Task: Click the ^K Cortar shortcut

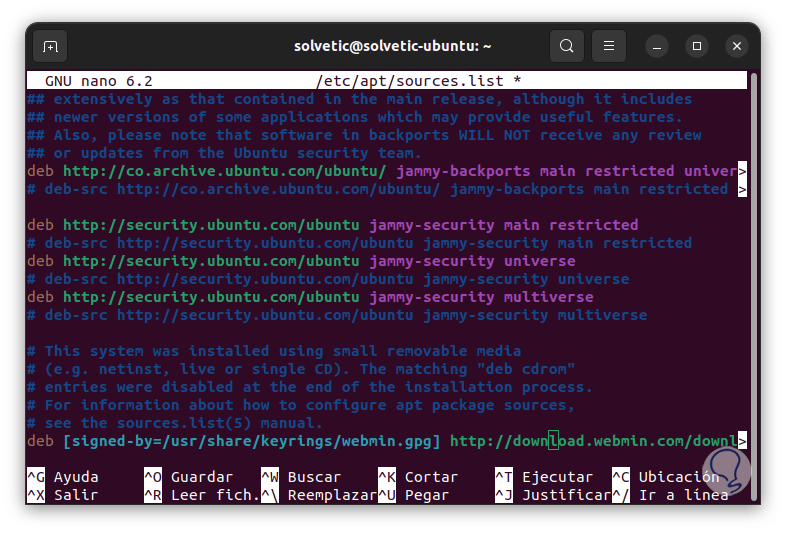Action: tap(418, 477)
